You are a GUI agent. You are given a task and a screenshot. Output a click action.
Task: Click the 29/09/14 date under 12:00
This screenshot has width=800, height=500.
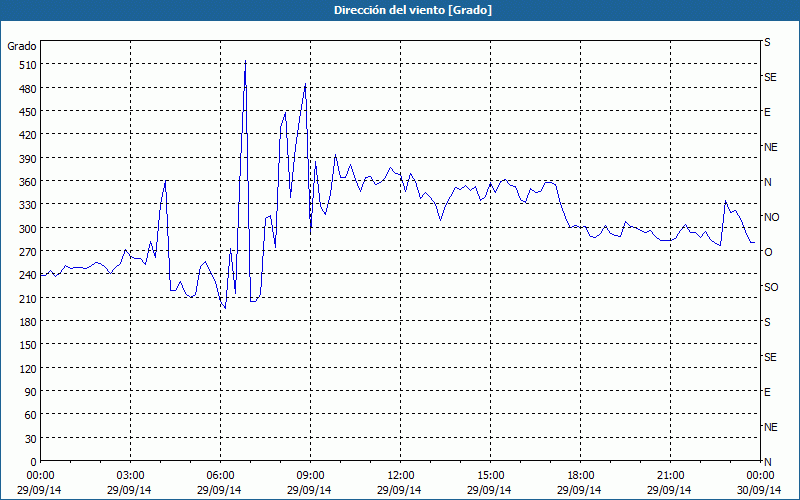399,490
